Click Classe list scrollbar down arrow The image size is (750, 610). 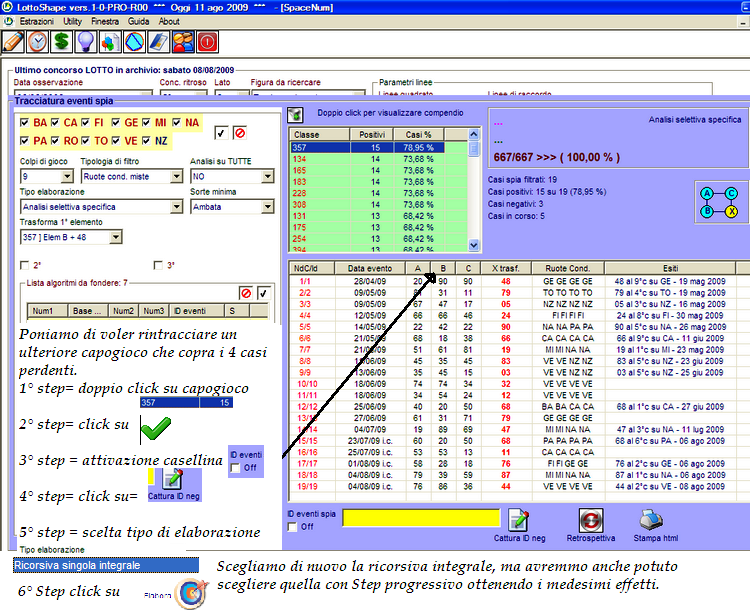[474, 245]
